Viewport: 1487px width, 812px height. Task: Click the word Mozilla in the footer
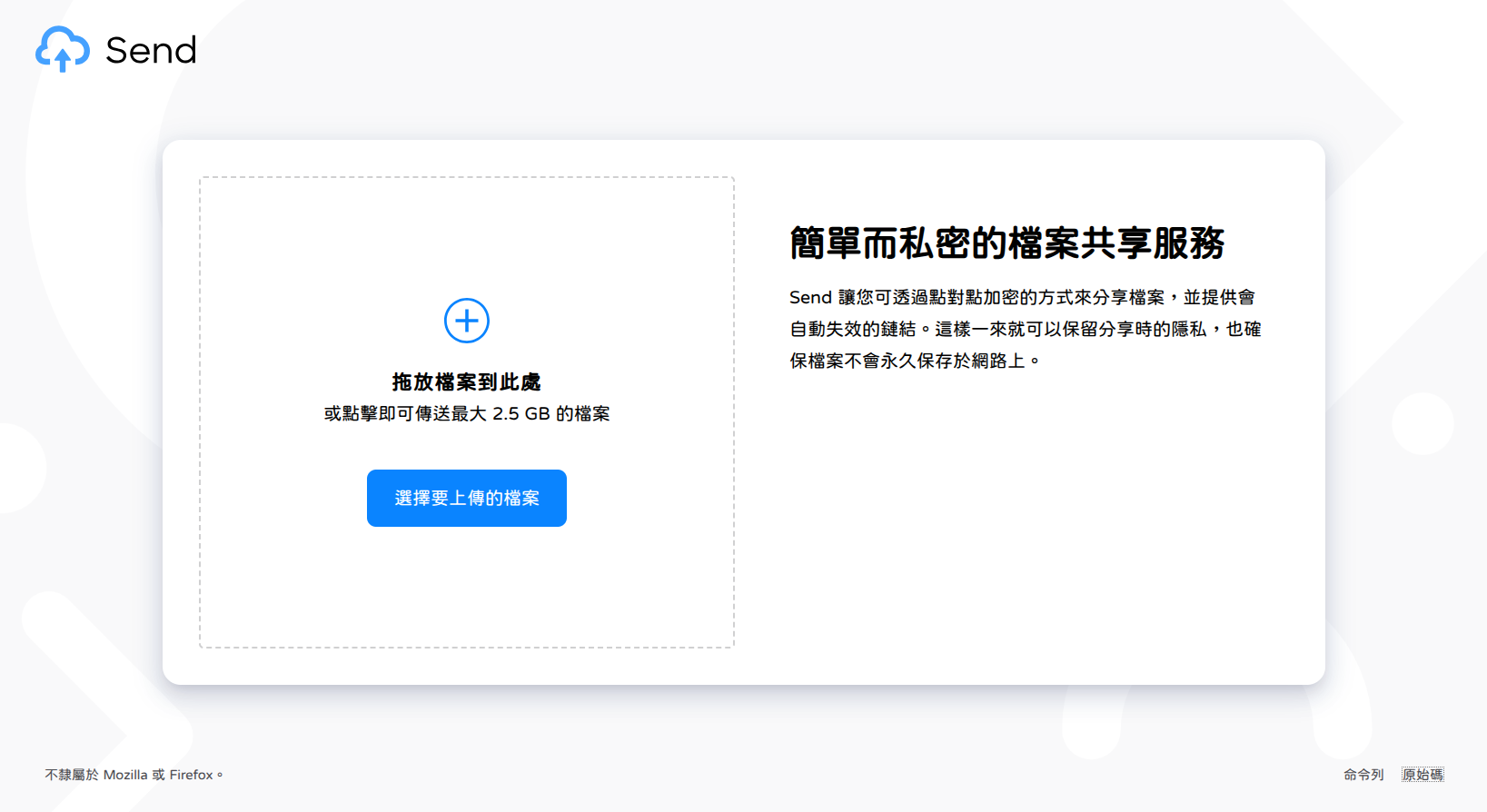pos(125,775)
